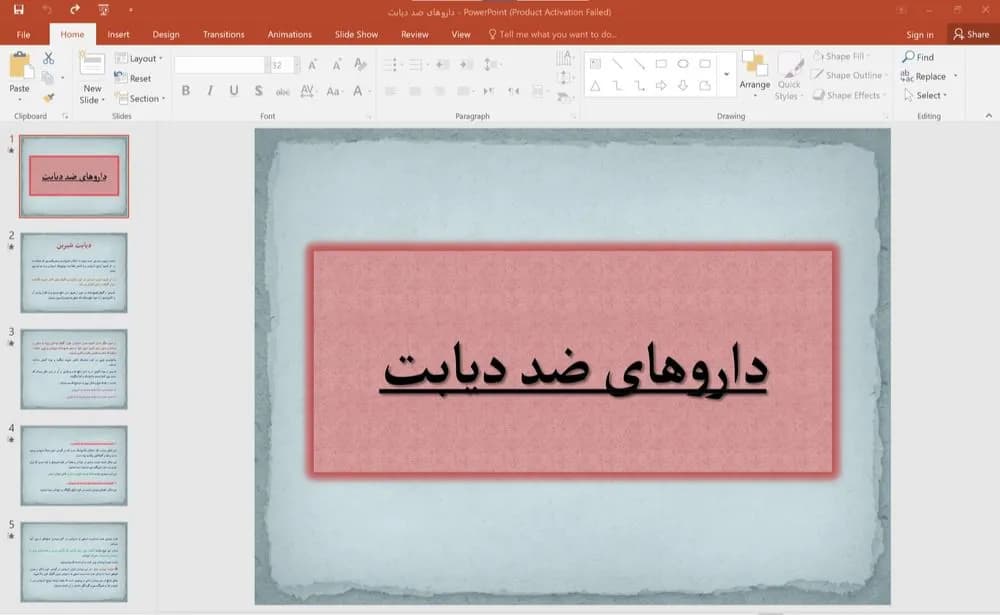This screenshot has width=1000, height=615.
Task: Select the Oval shape in shapes gallery
Action: (x=683, y=64)
